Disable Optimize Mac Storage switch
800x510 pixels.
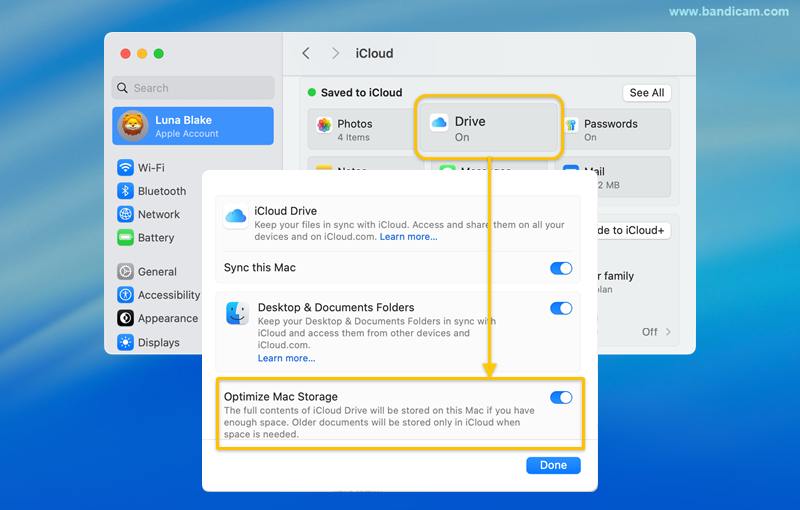click(561, 397)
